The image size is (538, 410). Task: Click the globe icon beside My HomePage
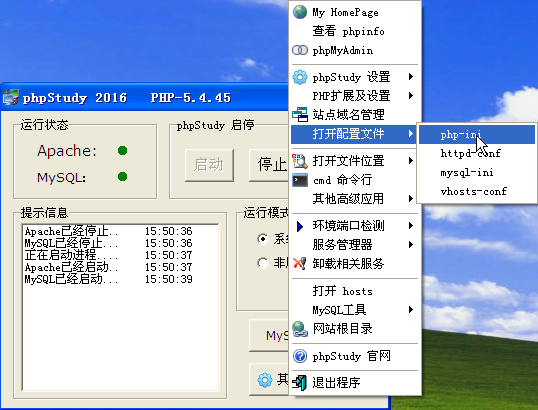pos(300,12)
